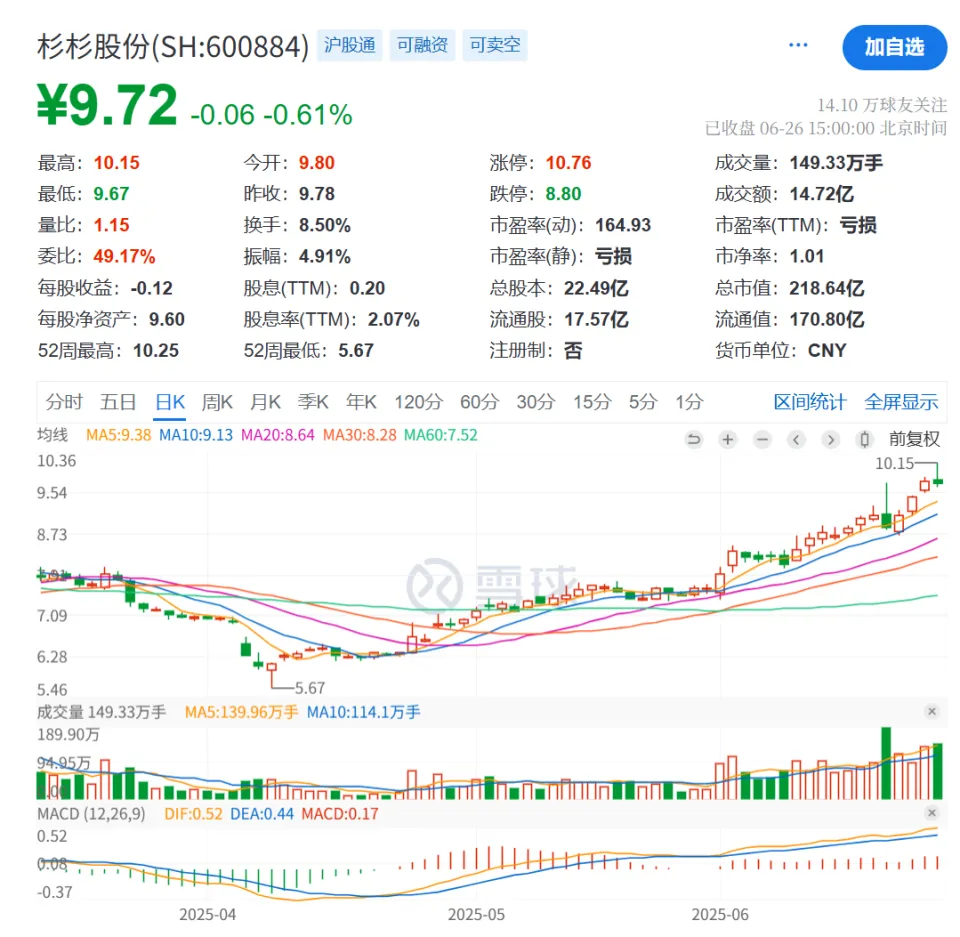Click the 5.67 low price marker
The image size is (960, 937).
click(x=310, y=688)
